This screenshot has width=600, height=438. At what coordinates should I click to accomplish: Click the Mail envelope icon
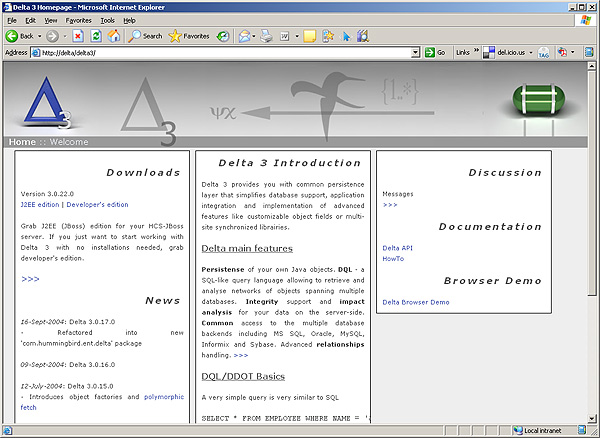(x=244, y=36)
